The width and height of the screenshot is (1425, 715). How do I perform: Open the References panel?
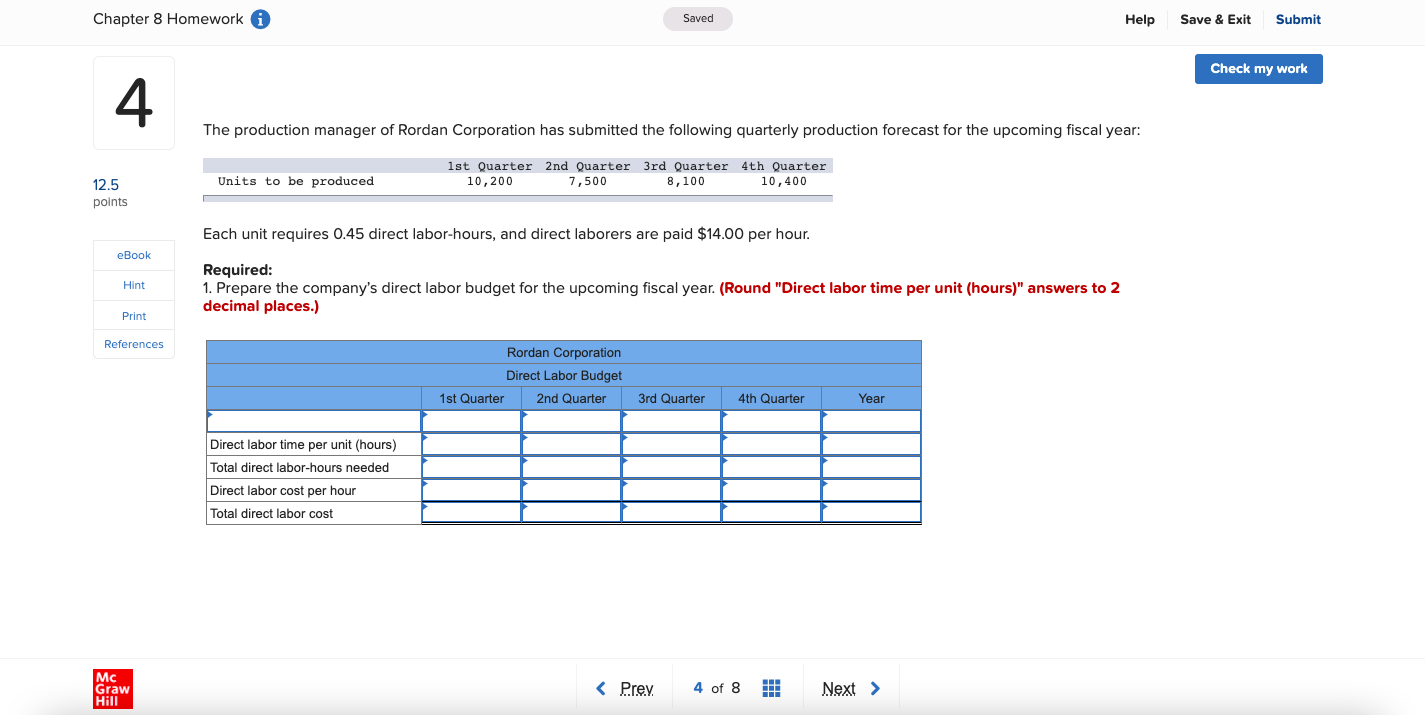point(133,344)
